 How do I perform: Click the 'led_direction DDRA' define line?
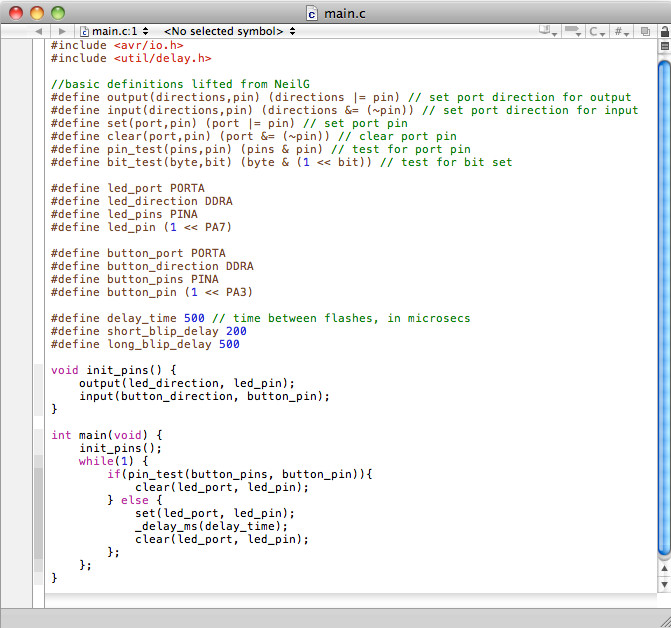(x=142, y=201)
